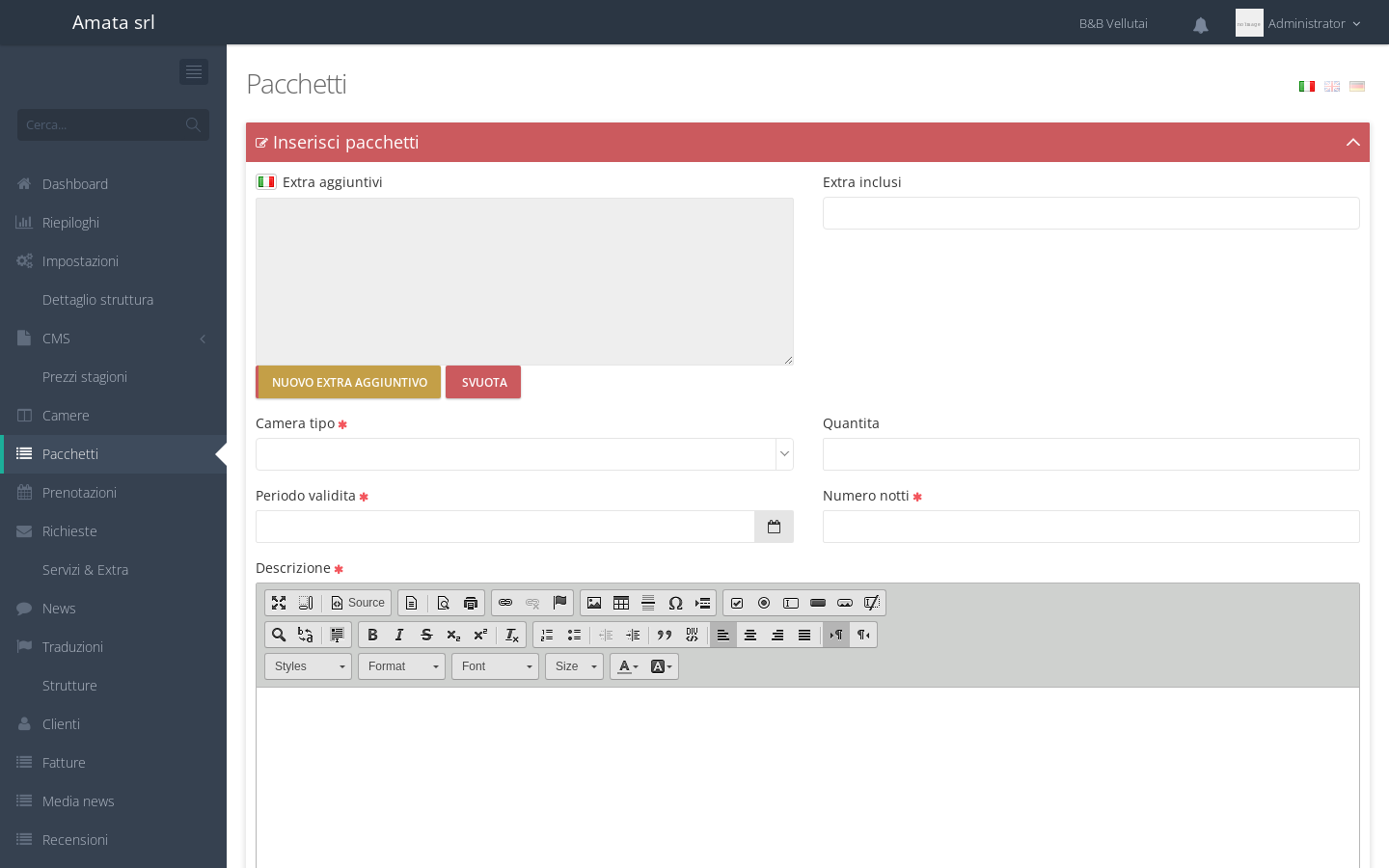Toggle center alignment in editor
Viewport: 1389px width, 868px height.
pos(750,635)
